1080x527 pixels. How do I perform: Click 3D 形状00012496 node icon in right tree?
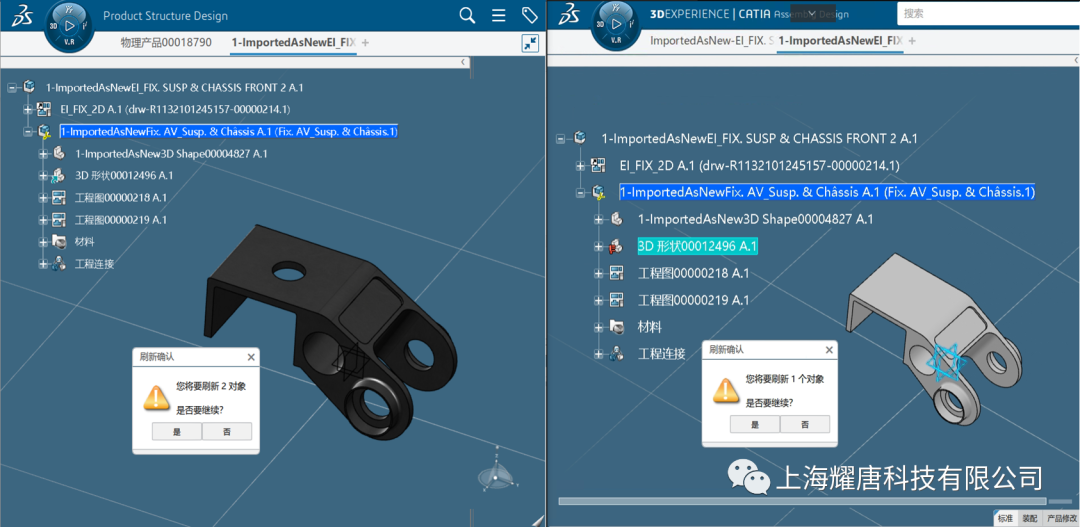tap(616, 246)
